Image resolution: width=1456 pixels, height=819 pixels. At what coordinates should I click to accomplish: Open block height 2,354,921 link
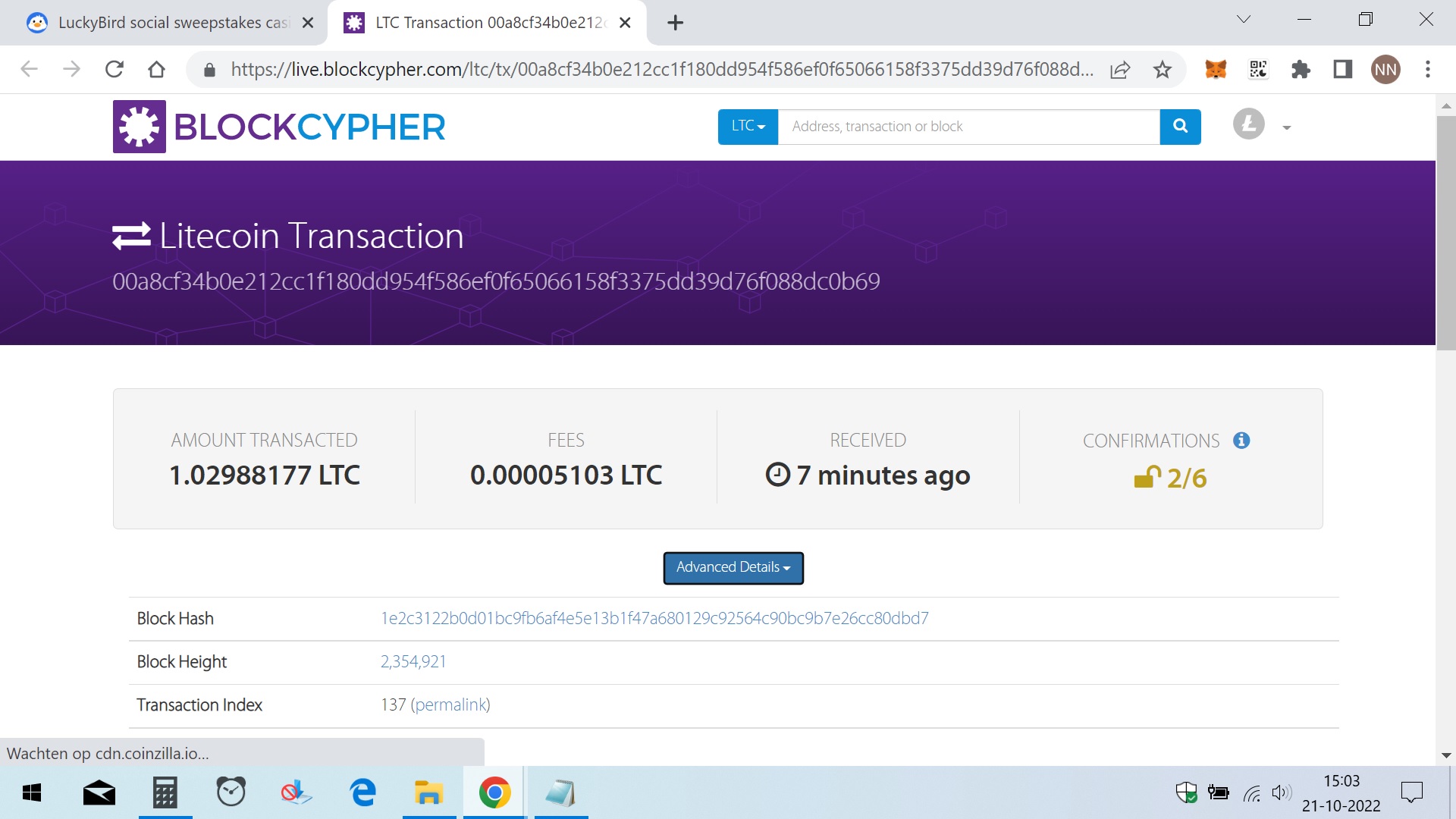click(413, 661)
